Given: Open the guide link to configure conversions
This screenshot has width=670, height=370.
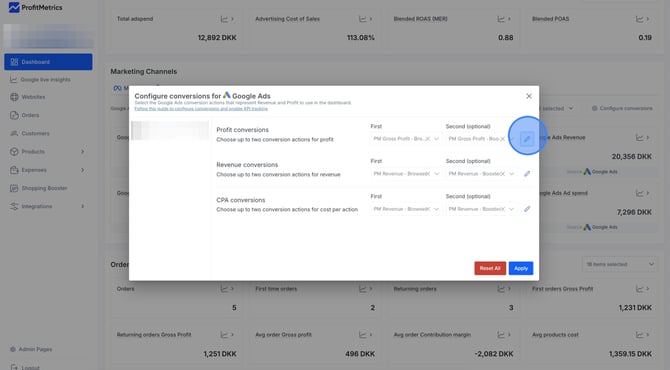Looking at the screenshot, I should pos(201,109).
